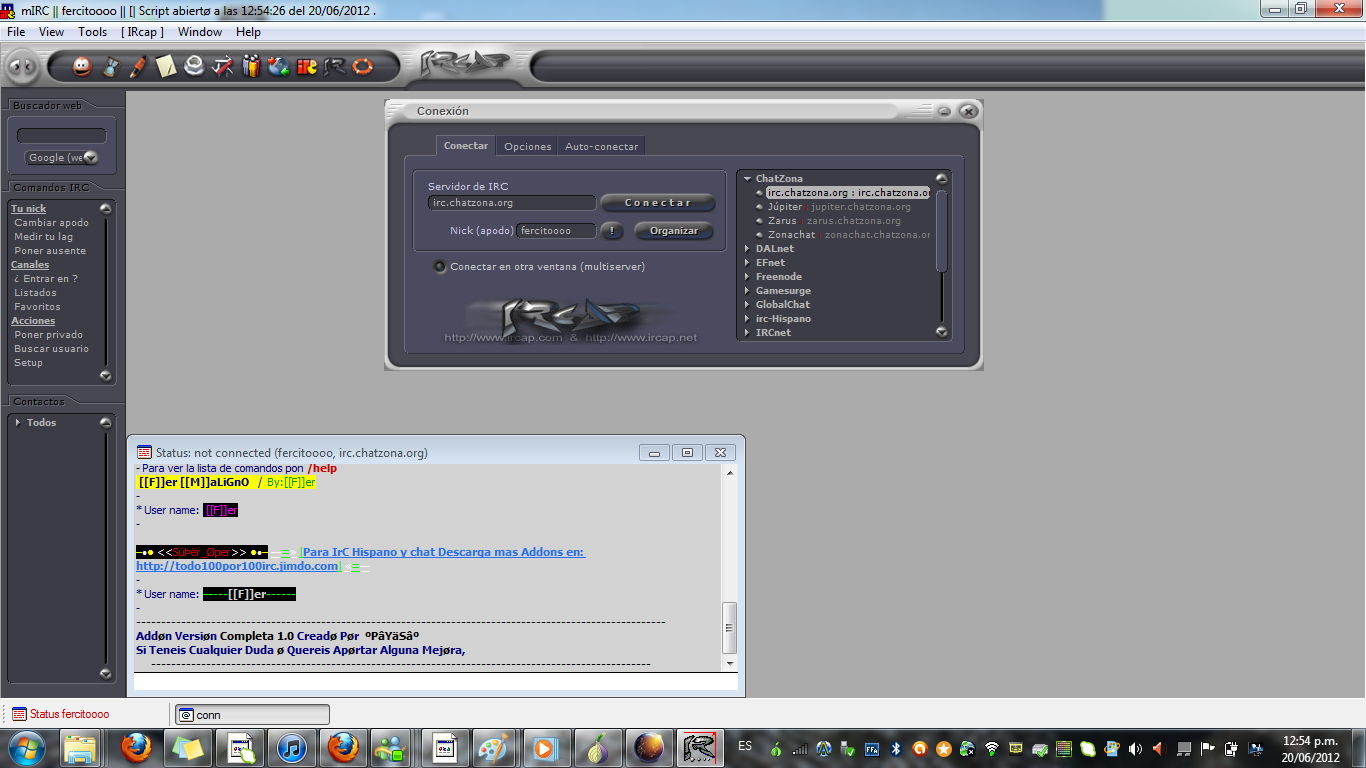Viewport: 1366px width, 768px height.
Task: Click Setup in the Acciones list
Action: [x=29, y=363]
